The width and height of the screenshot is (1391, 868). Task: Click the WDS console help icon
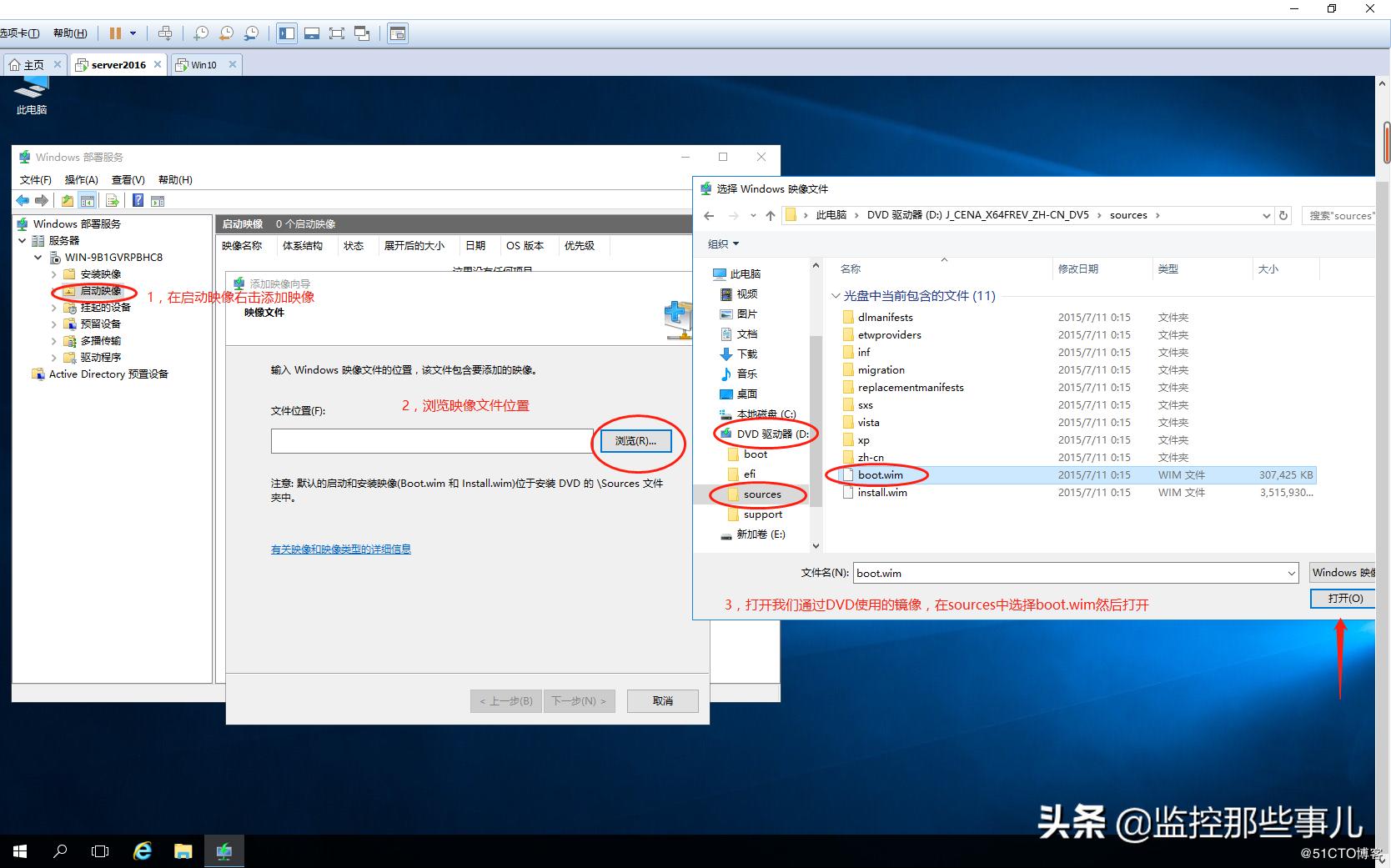(x=138, y=200)
